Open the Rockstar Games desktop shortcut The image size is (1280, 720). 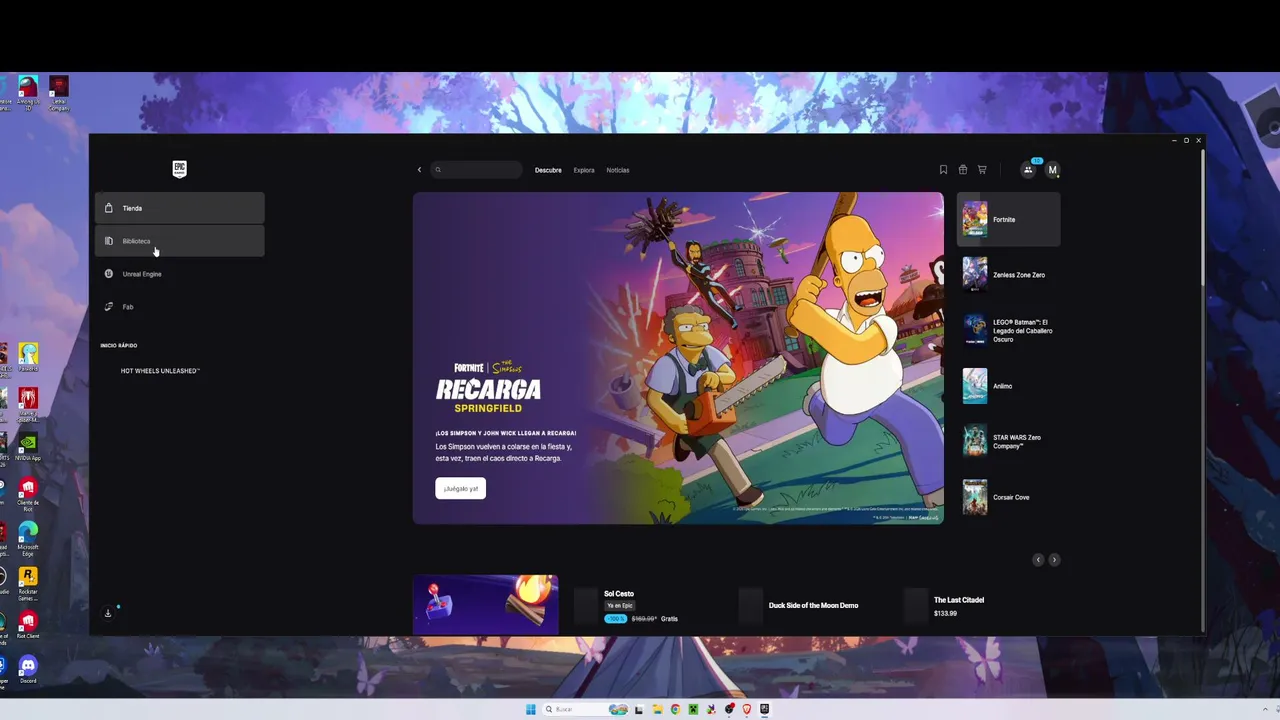coord(28,582)
